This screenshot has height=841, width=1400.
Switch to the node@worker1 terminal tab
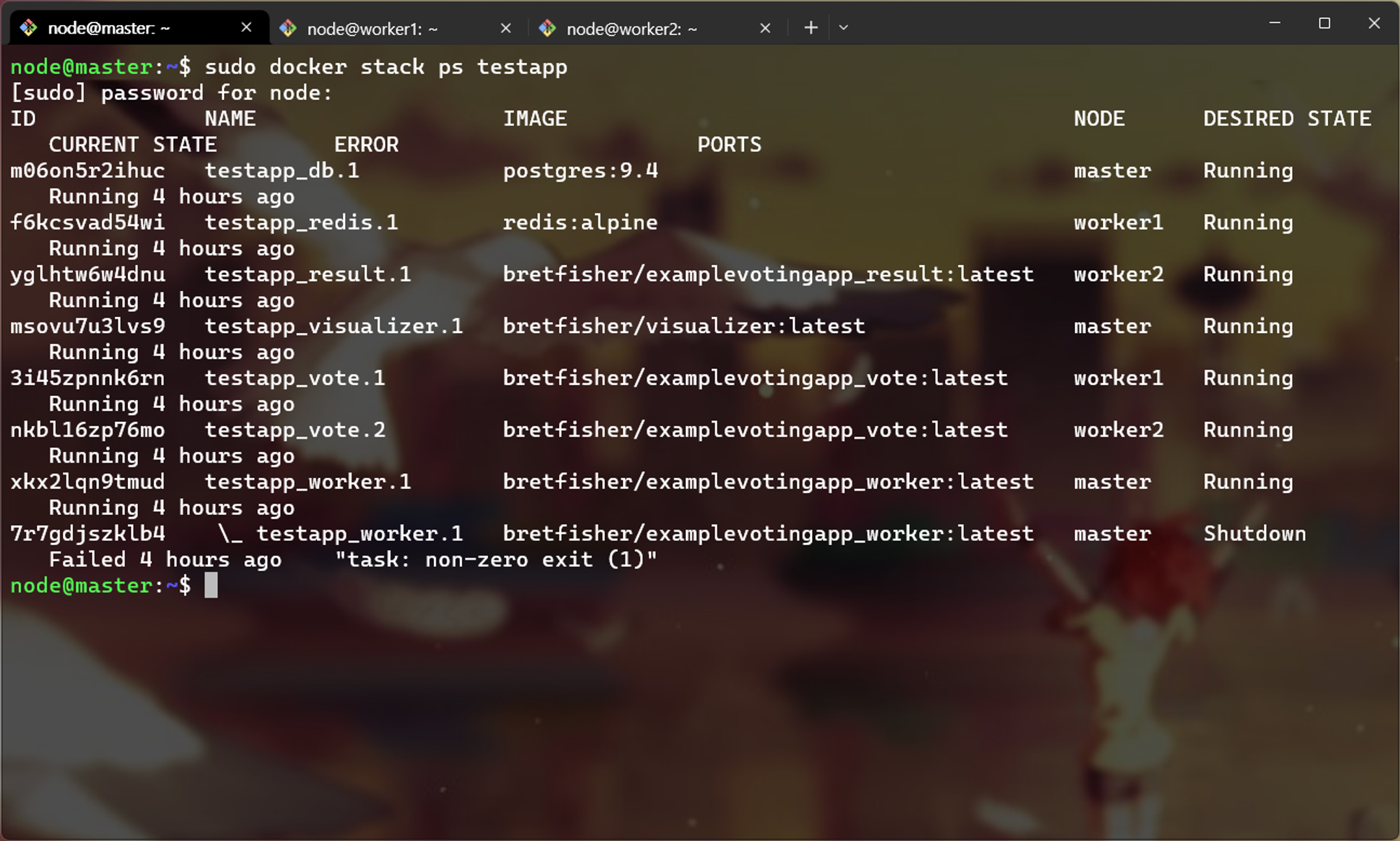tap(398, 29)
